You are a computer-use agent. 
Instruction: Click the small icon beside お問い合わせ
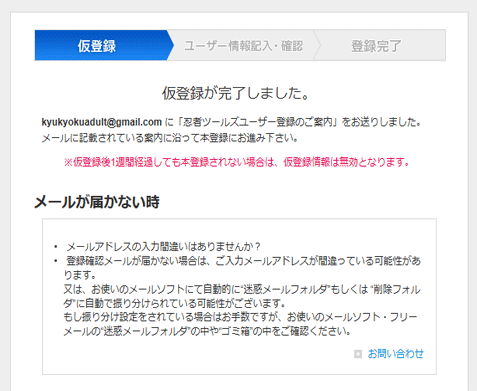(358, 354)
